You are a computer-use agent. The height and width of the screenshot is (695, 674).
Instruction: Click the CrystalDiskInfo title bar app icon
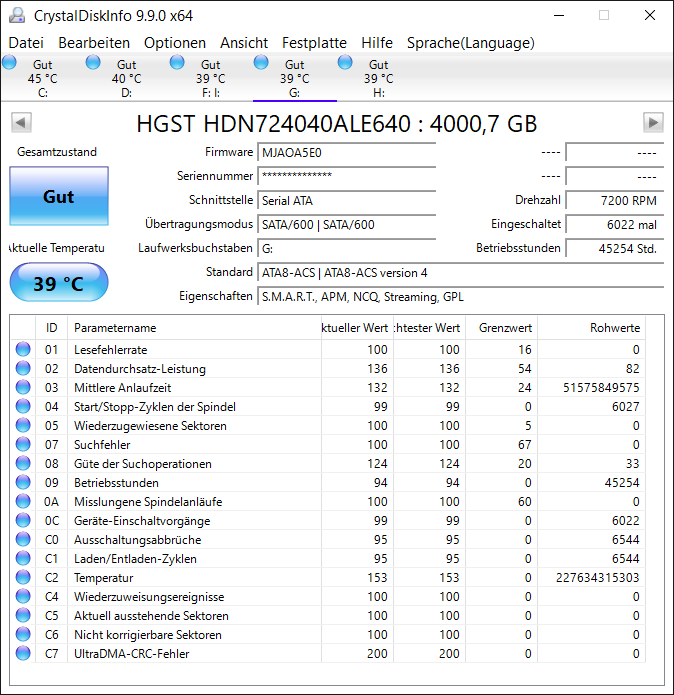(x=17, y=16)
